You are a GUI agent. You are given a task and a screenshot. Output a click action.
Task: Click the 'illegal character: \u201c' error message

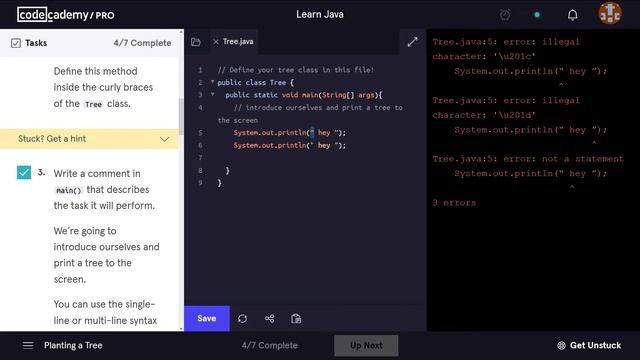pyautogui.click(x=506, y=49)
